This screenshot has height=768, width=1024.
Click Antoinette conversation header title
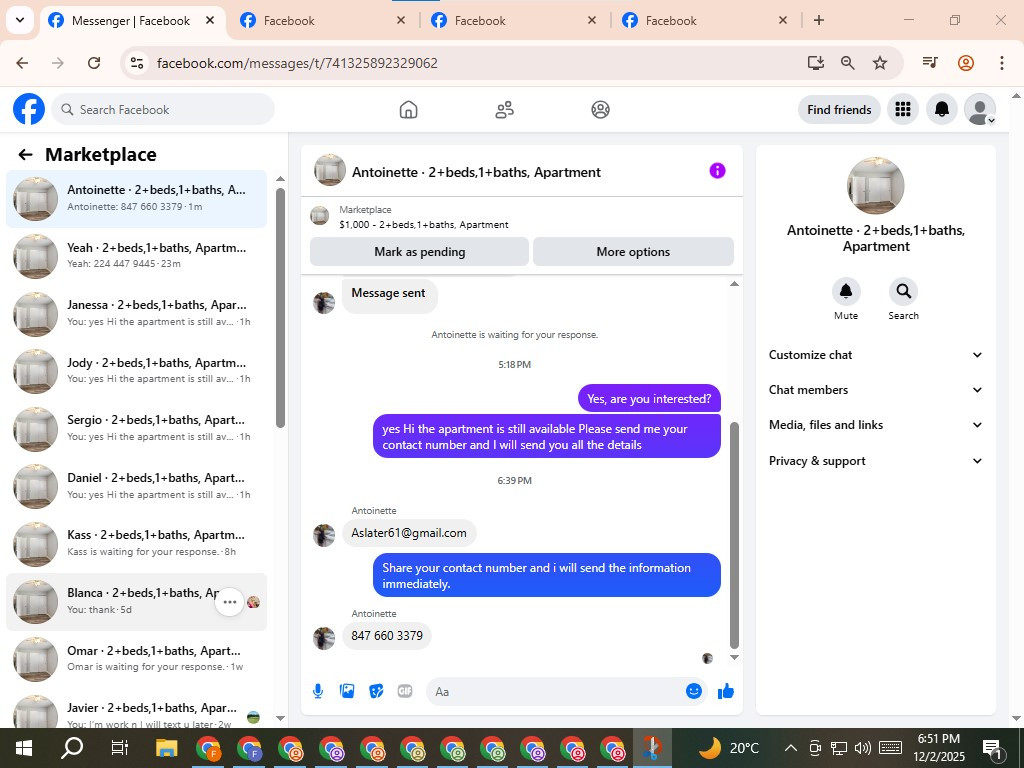click(x=476, y=172)
